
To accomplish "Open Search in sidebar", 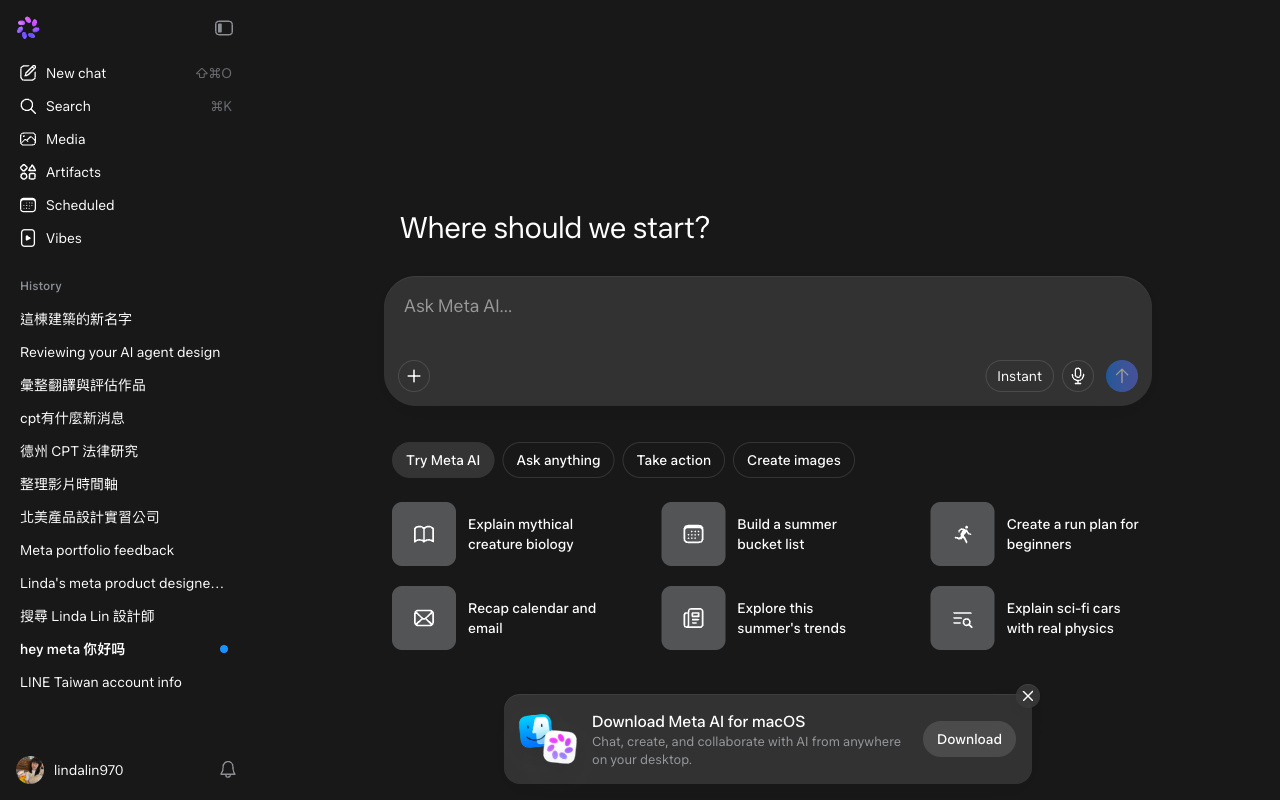I will 125,106.
